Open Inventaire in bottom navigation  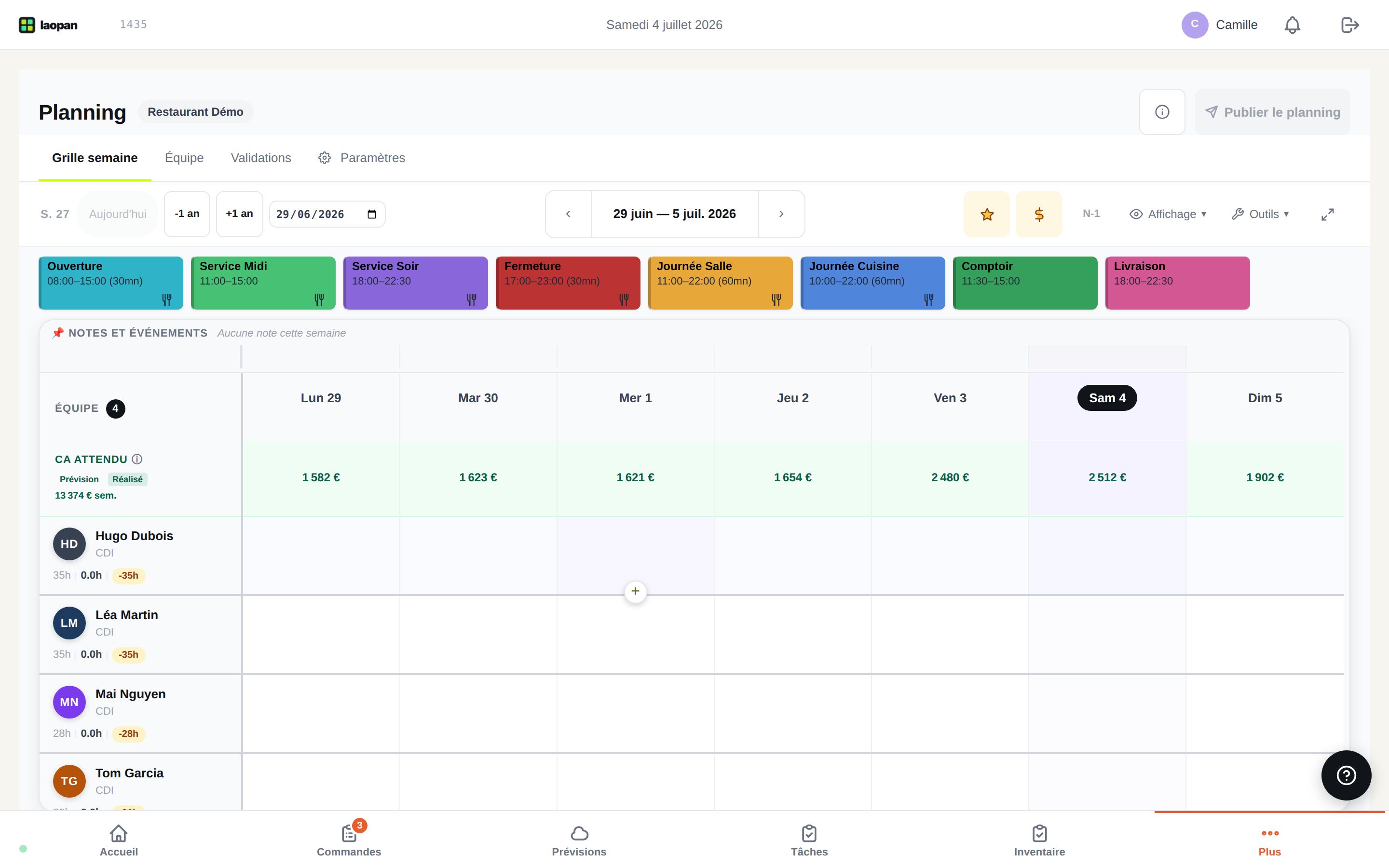click(1039, 841)
